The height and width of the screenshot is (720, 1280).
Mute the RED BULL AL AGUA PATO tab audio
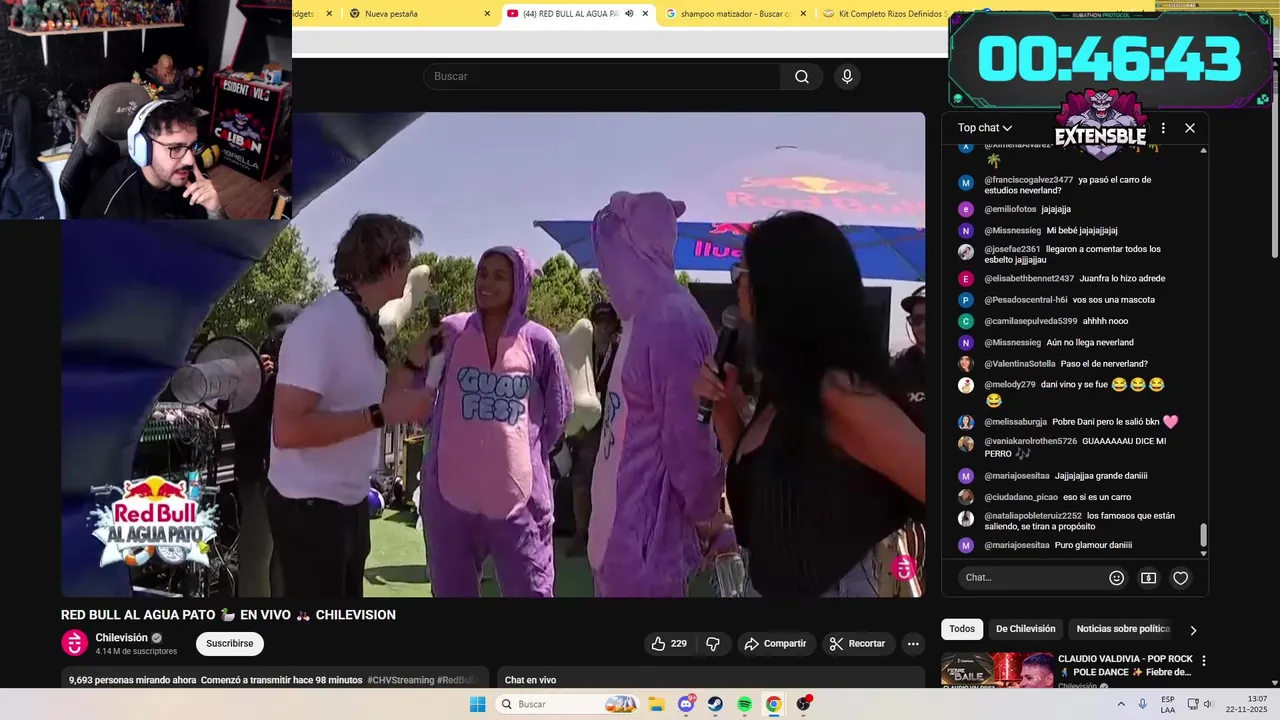(629, 14)
